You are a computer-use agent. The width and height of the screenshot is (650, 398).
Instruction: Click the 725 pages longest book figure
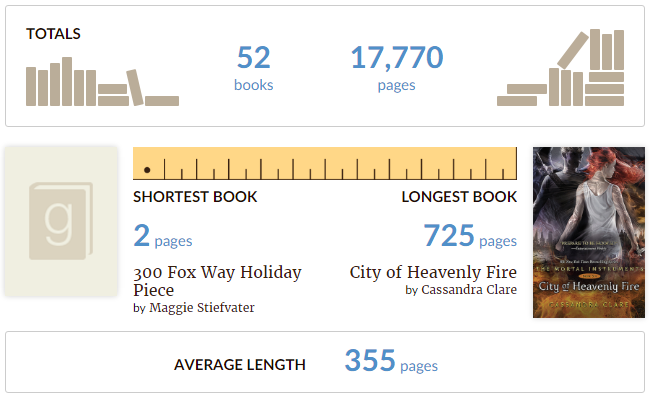pos(470,235)
